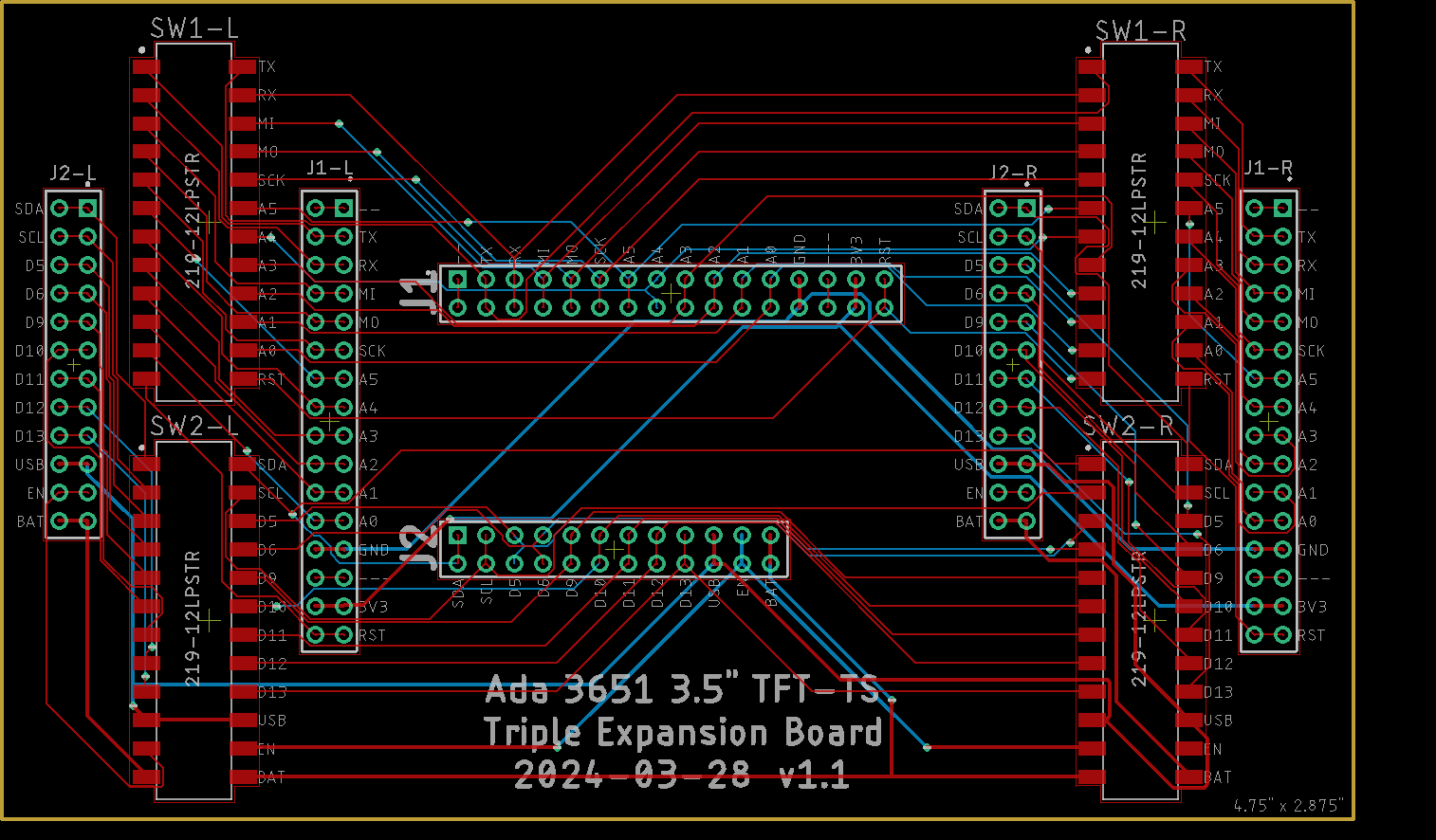Click the SW2-R switch label
This screenshot has height=840, width=1436.
1129,427
